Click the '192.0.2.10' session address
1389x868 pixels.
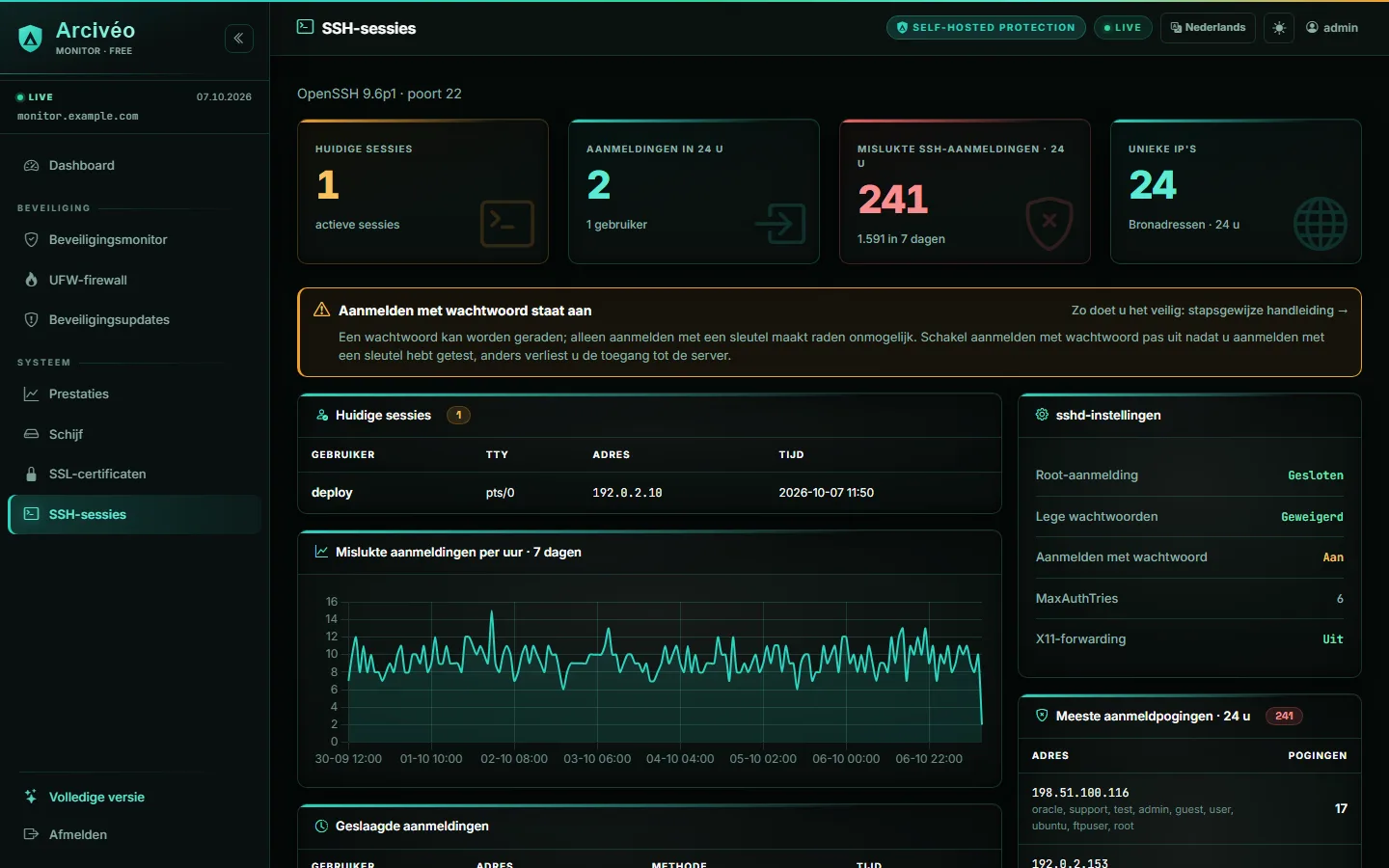coord(627,493)
